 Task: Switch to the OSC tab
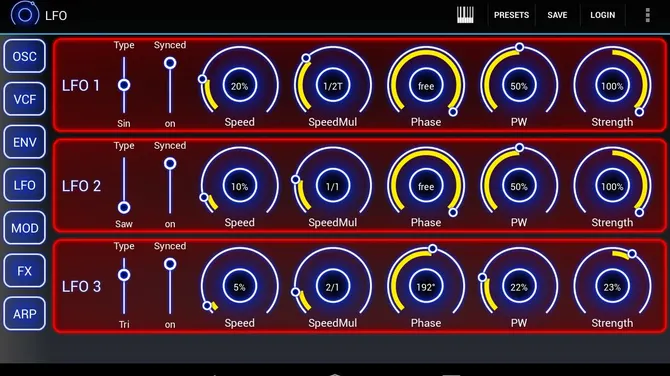[x=24, y=56]
